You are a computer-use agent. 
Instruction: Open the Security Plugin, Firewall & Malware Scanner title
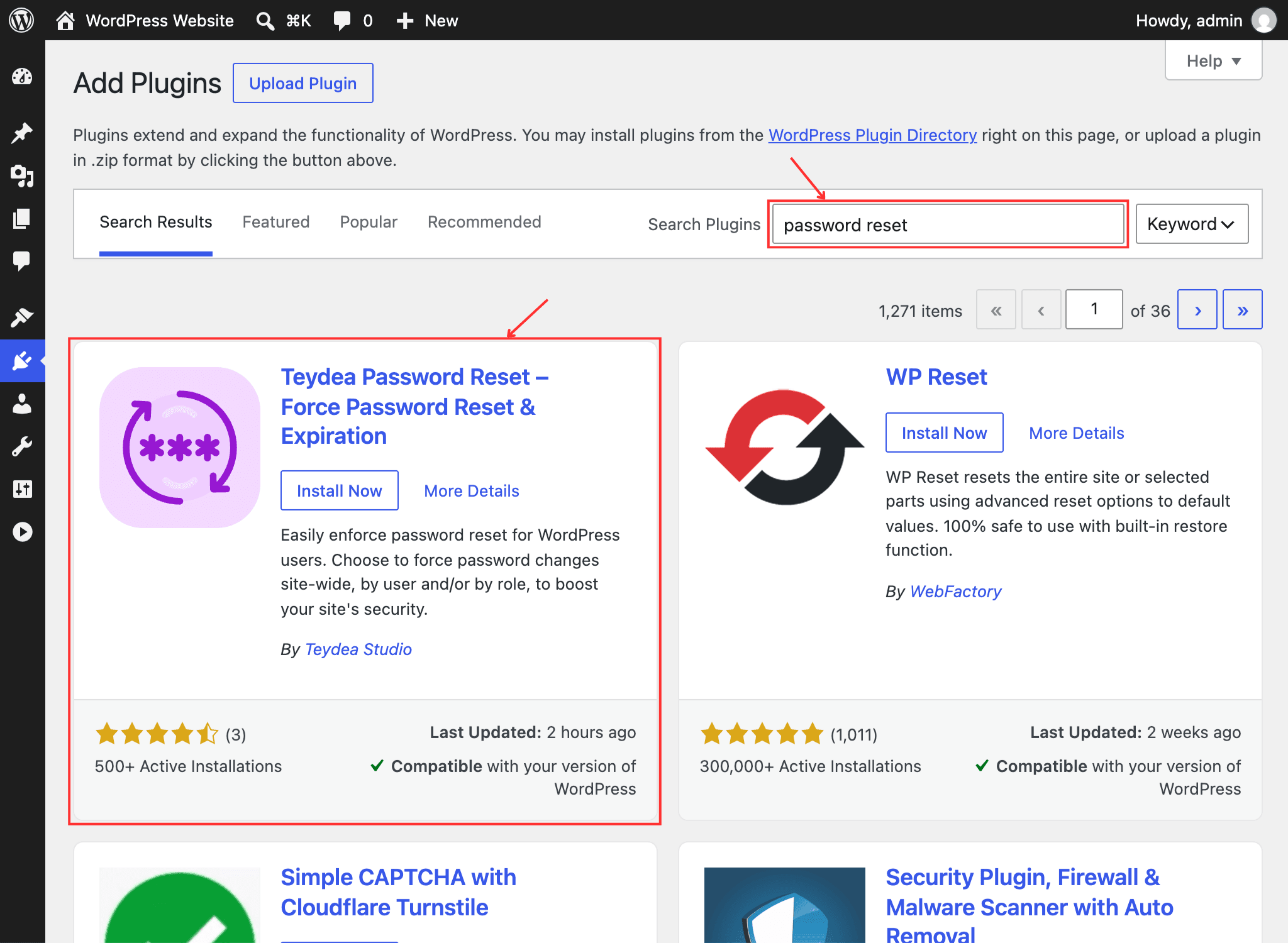point(1030,904)
